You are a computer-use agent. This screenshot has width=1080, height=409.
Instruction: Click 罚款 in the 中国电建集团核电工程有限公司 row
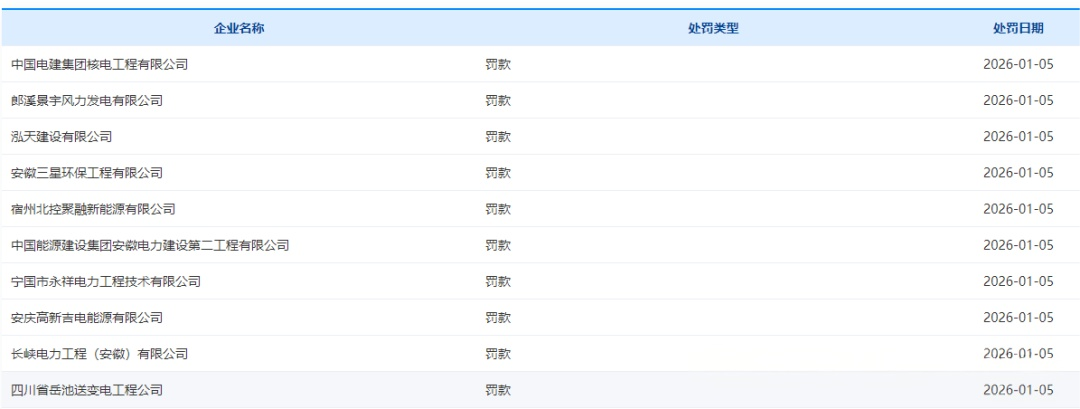point(498,65)
